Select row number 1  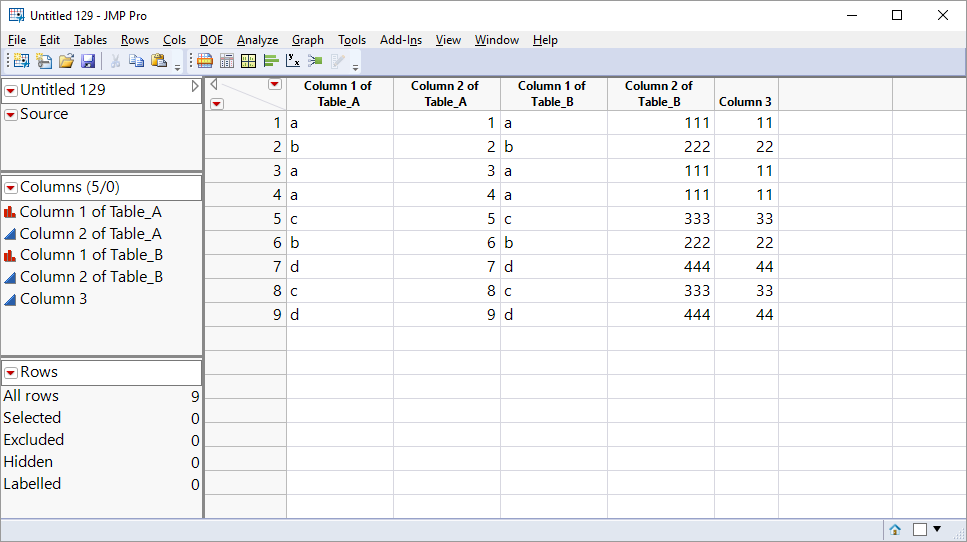[x=245, y=123]
